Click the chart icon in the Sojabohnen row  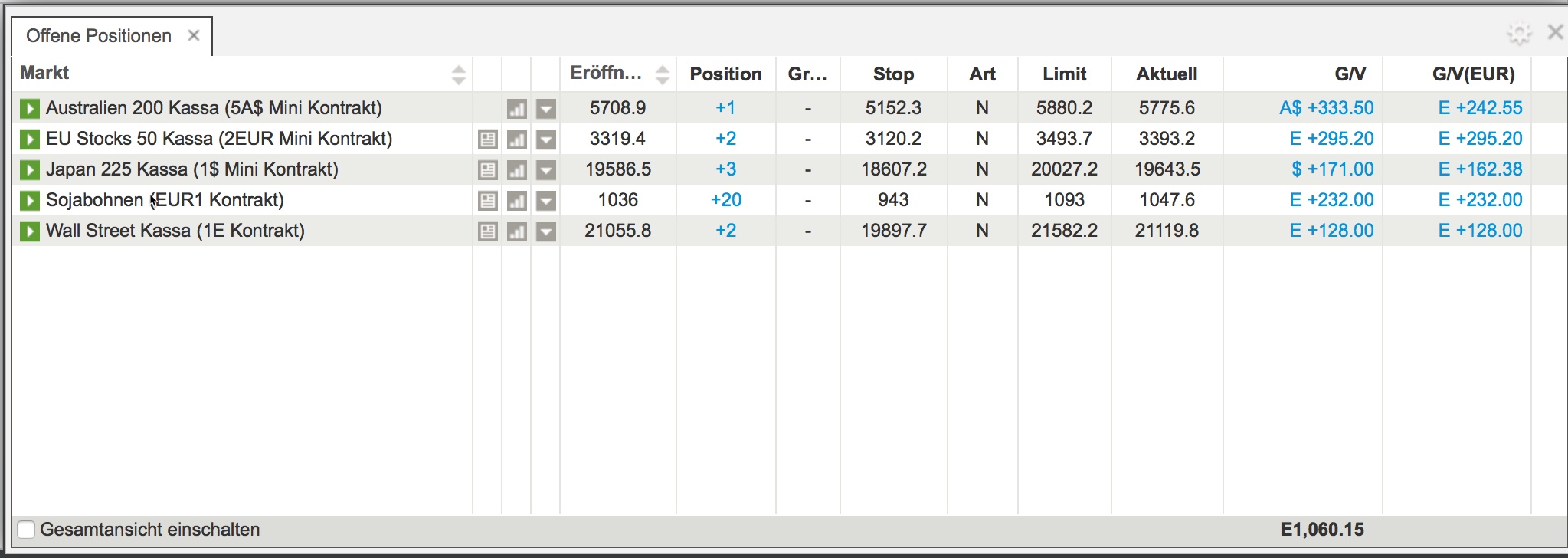(517, 201)
